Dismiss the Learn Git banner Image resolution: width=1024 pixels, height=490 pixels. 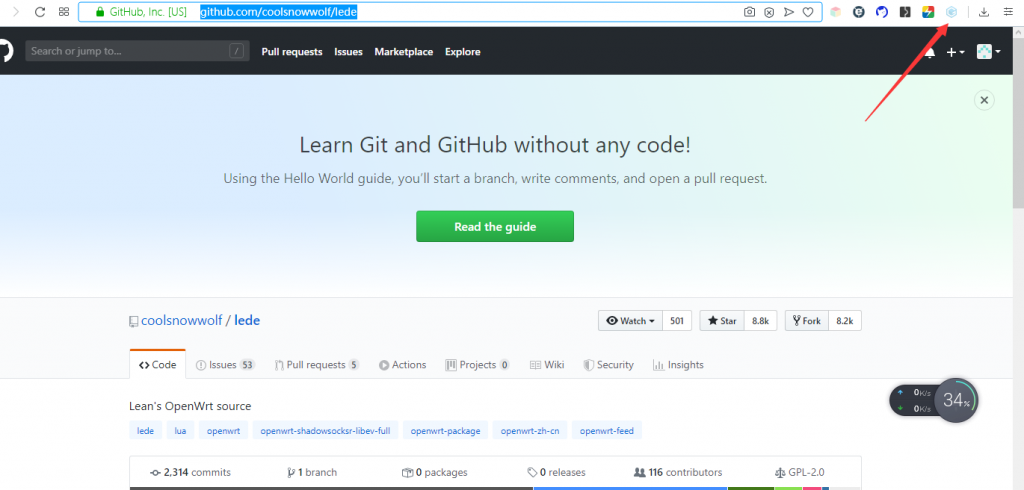(984, 100)
